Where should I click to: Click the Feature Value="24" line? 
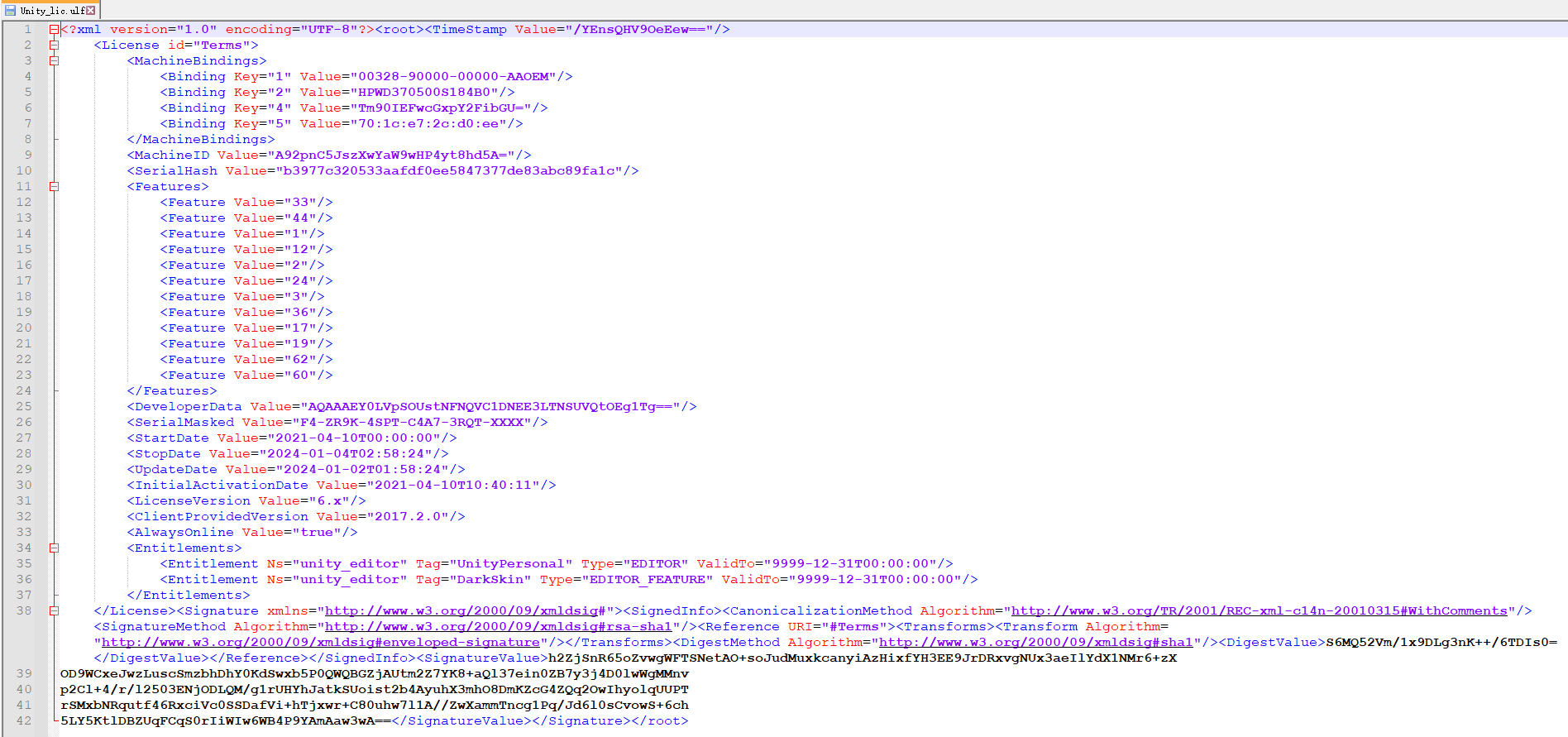[246, 280]
